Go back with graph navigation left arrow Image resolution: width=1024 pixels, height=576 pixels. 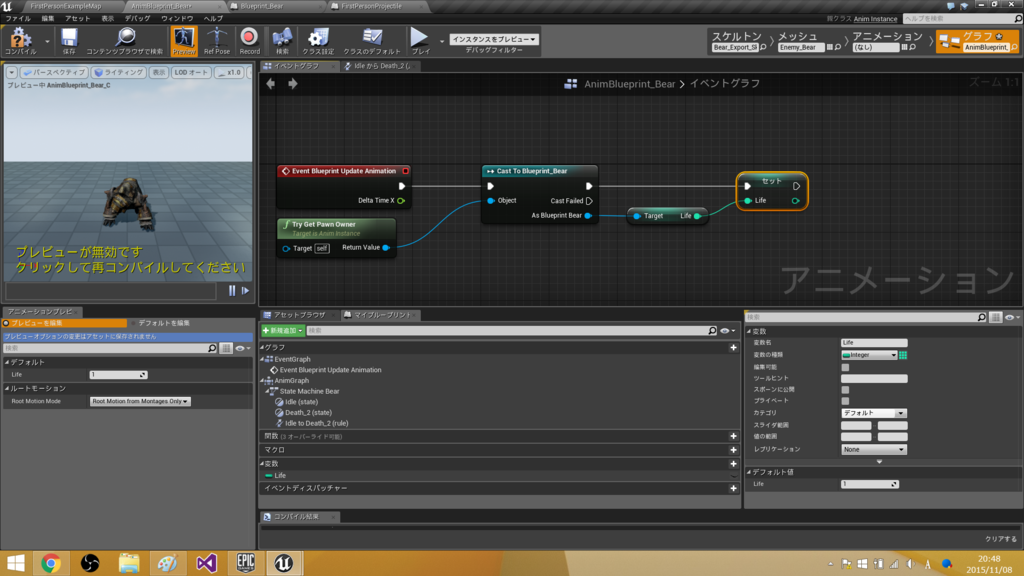[x=270, y=84]
